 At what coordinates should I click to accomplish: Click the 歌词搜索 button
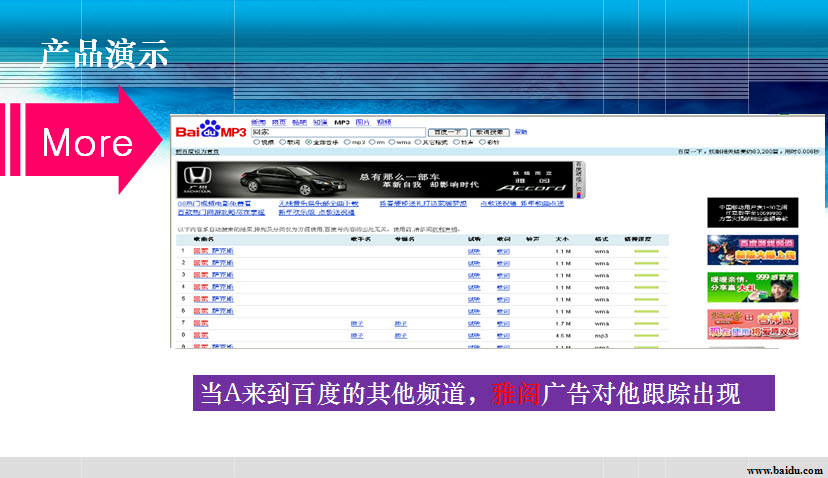point(490,132)
